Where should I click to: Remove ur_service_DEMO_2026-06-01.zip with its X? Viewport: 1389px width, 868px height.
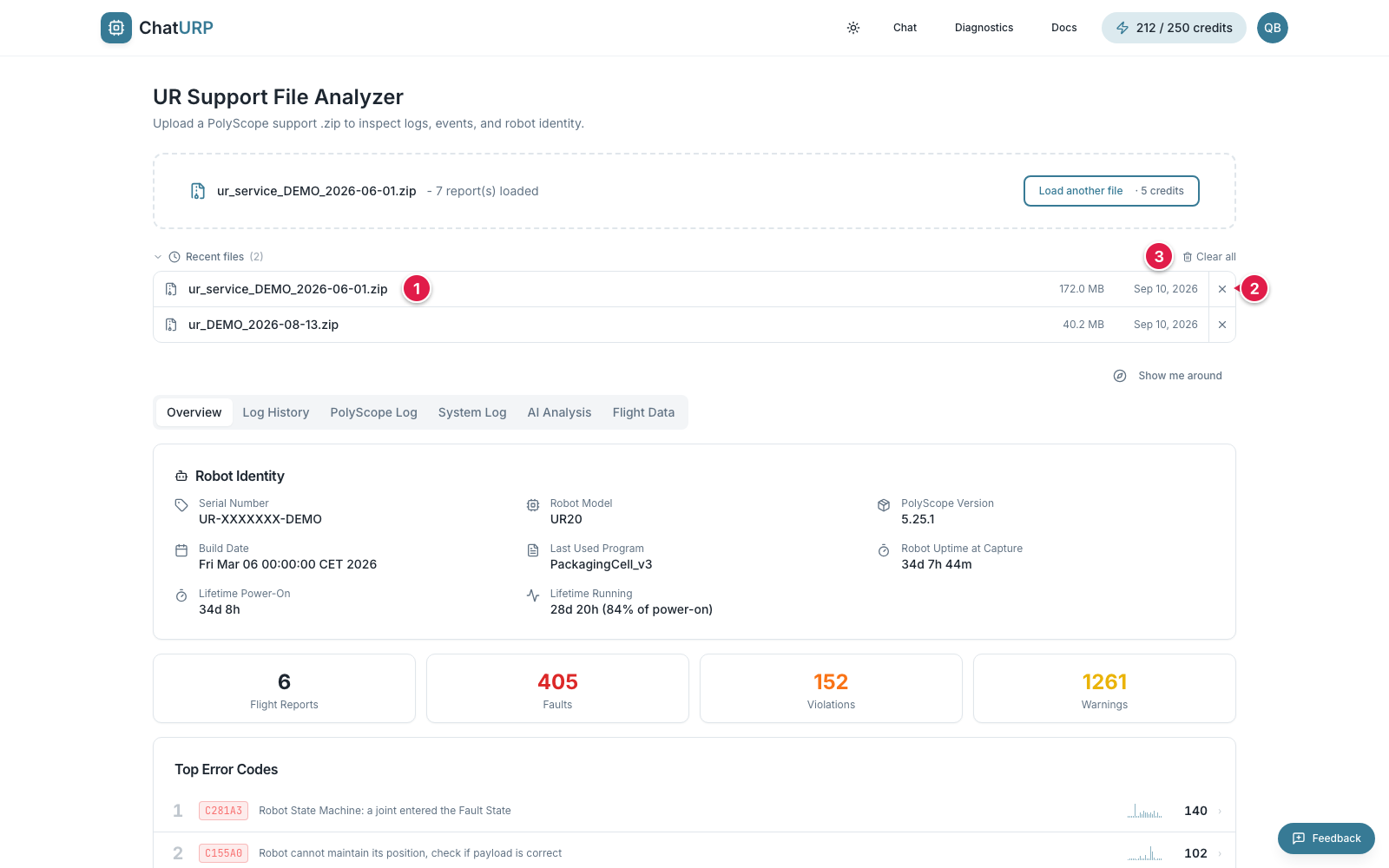pyautogui.click(x=1222, y=289)
